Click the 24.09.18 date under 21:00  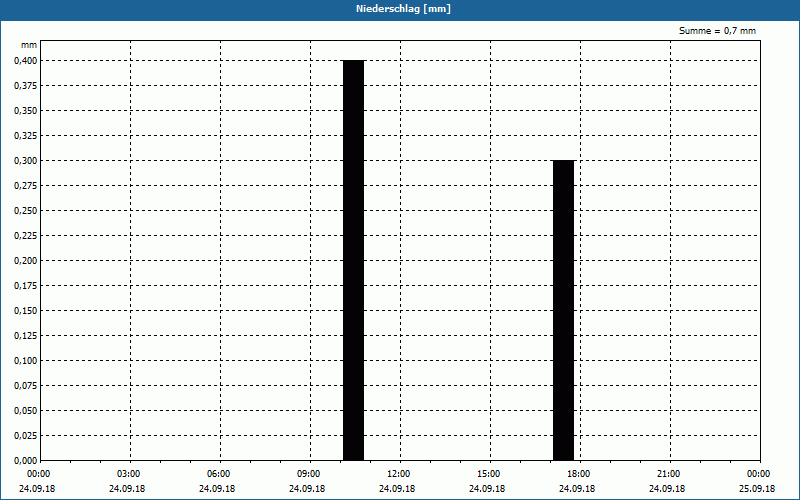coord(667,489)
